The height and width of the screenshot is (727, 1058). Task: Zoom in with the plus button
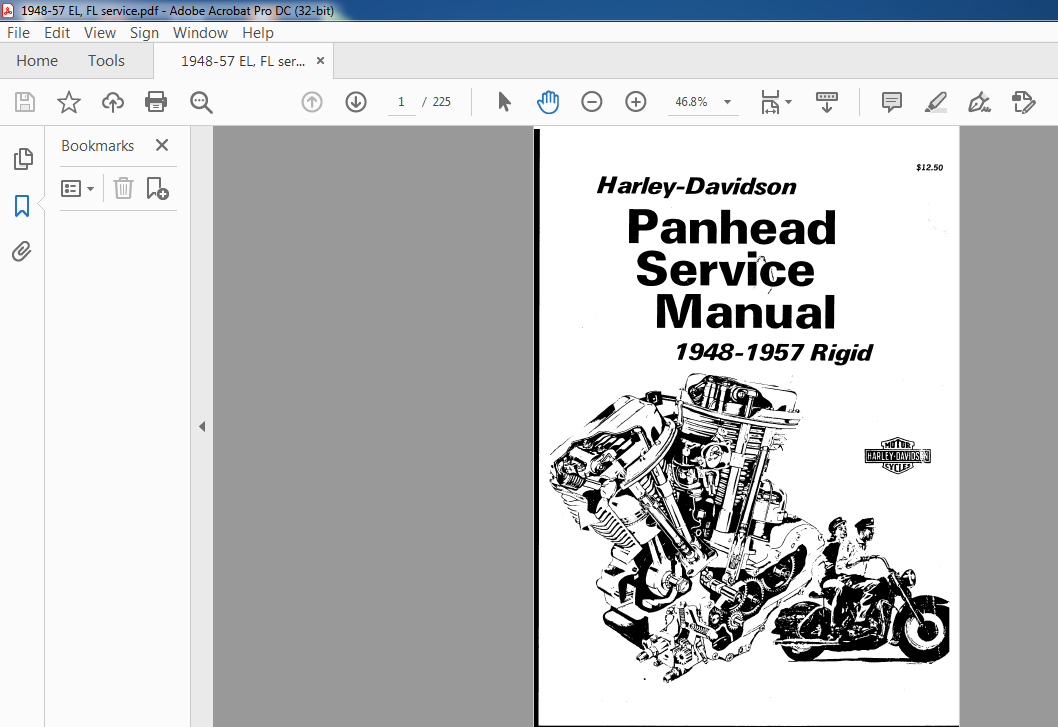[x=636, y=102]
